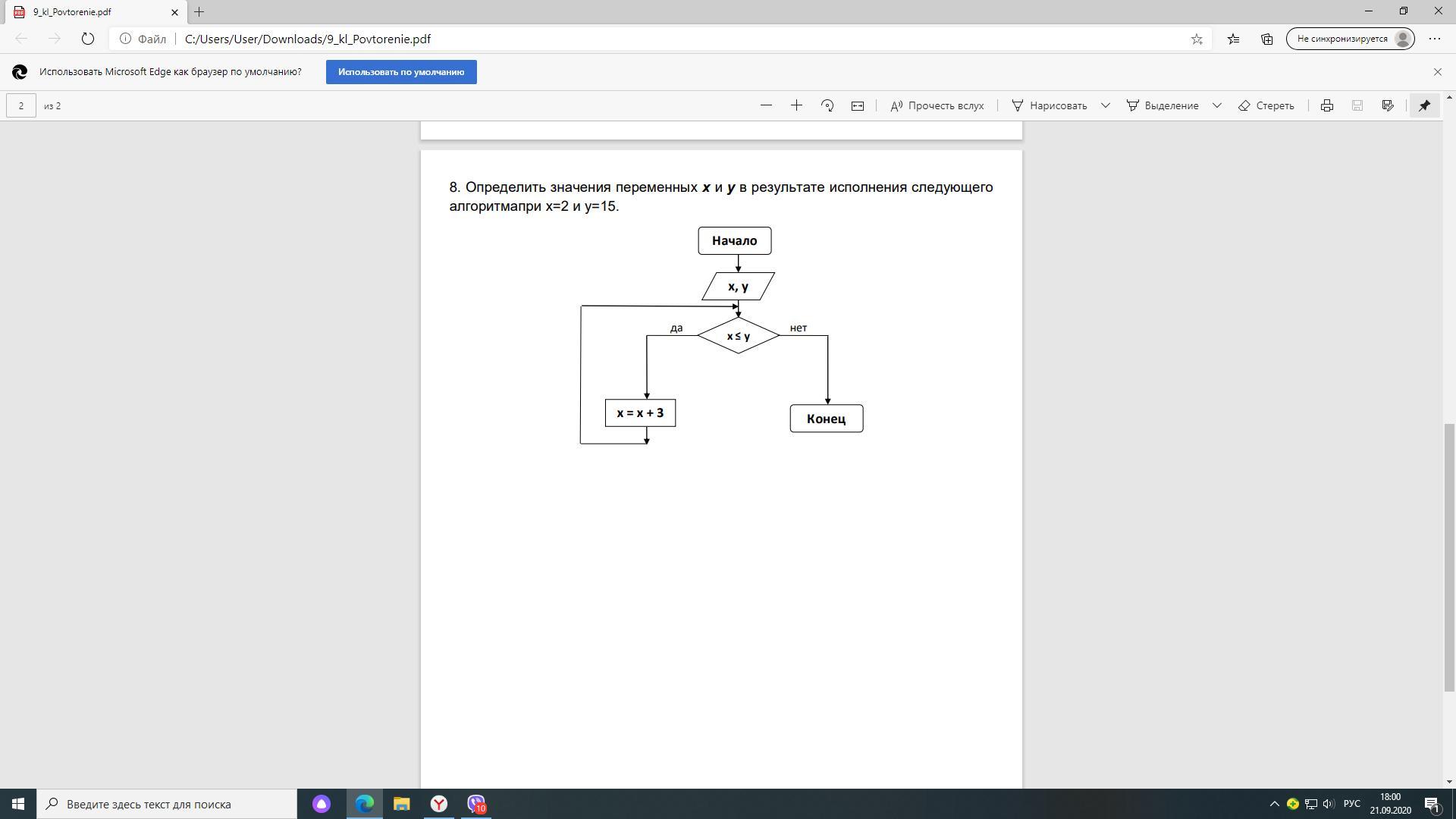Click Использовать по умолчанию button

point(401,72)
